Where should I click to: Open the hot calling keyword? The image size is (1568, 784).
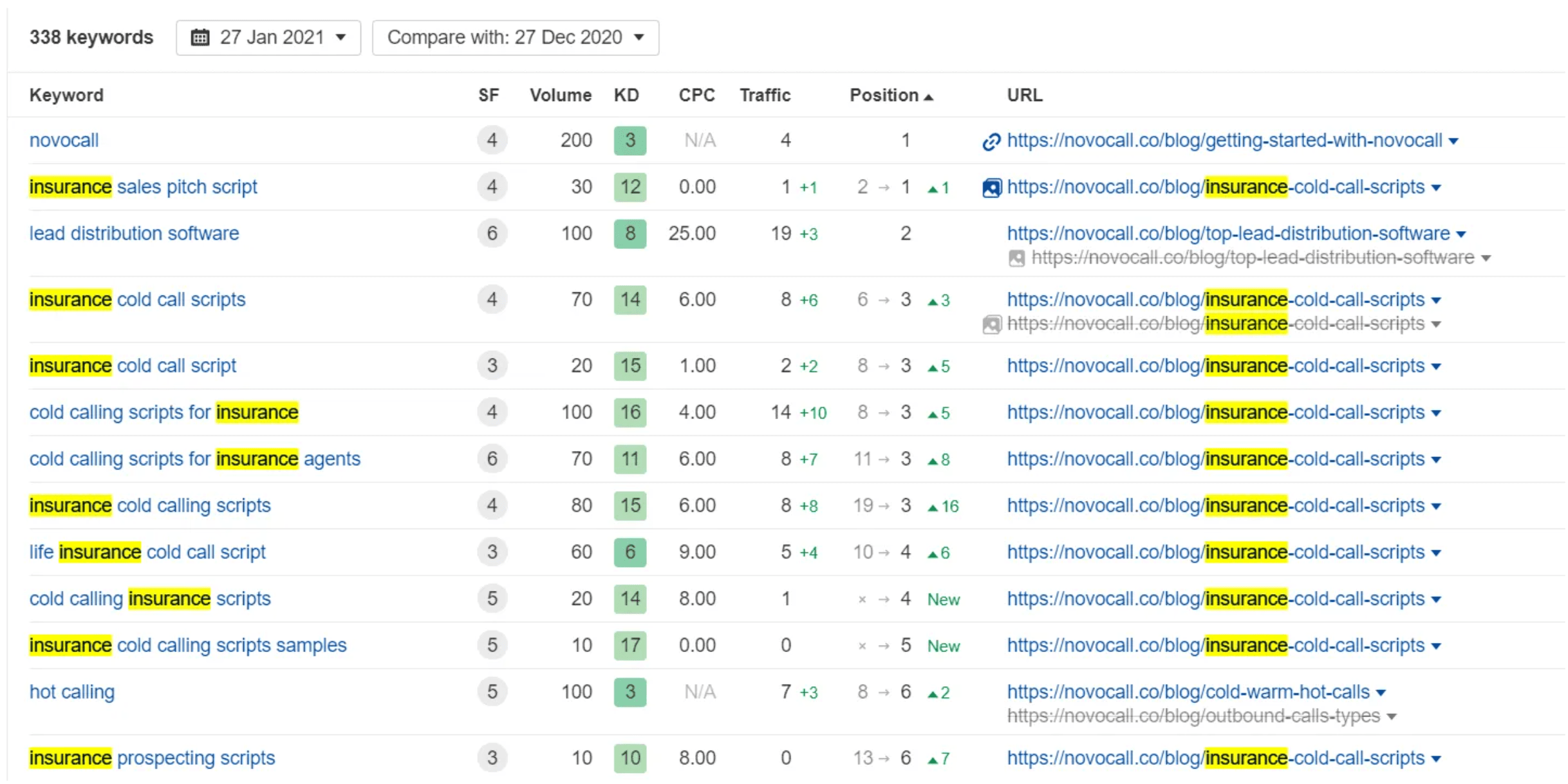pyautogui.click(x=72, y=692)
